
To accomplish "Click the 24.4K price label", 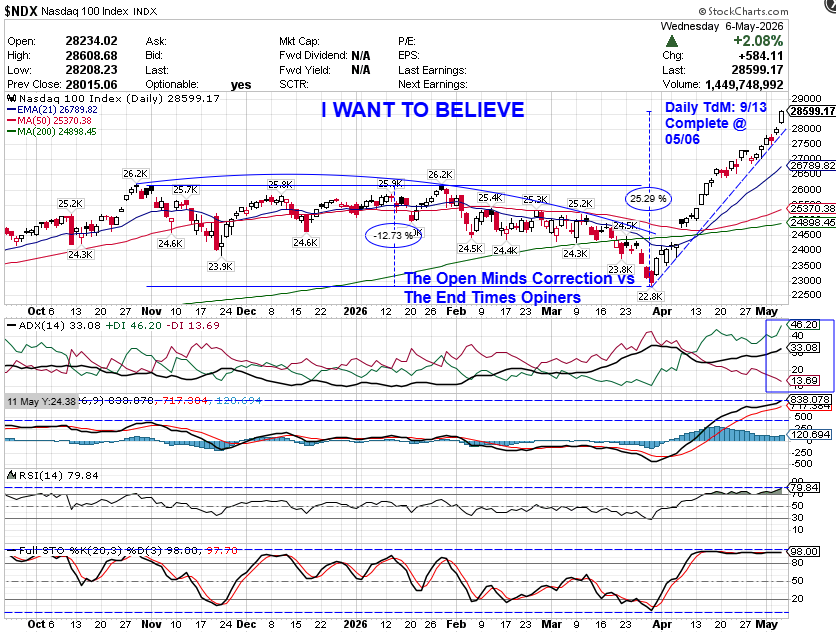I will (505, 250).
